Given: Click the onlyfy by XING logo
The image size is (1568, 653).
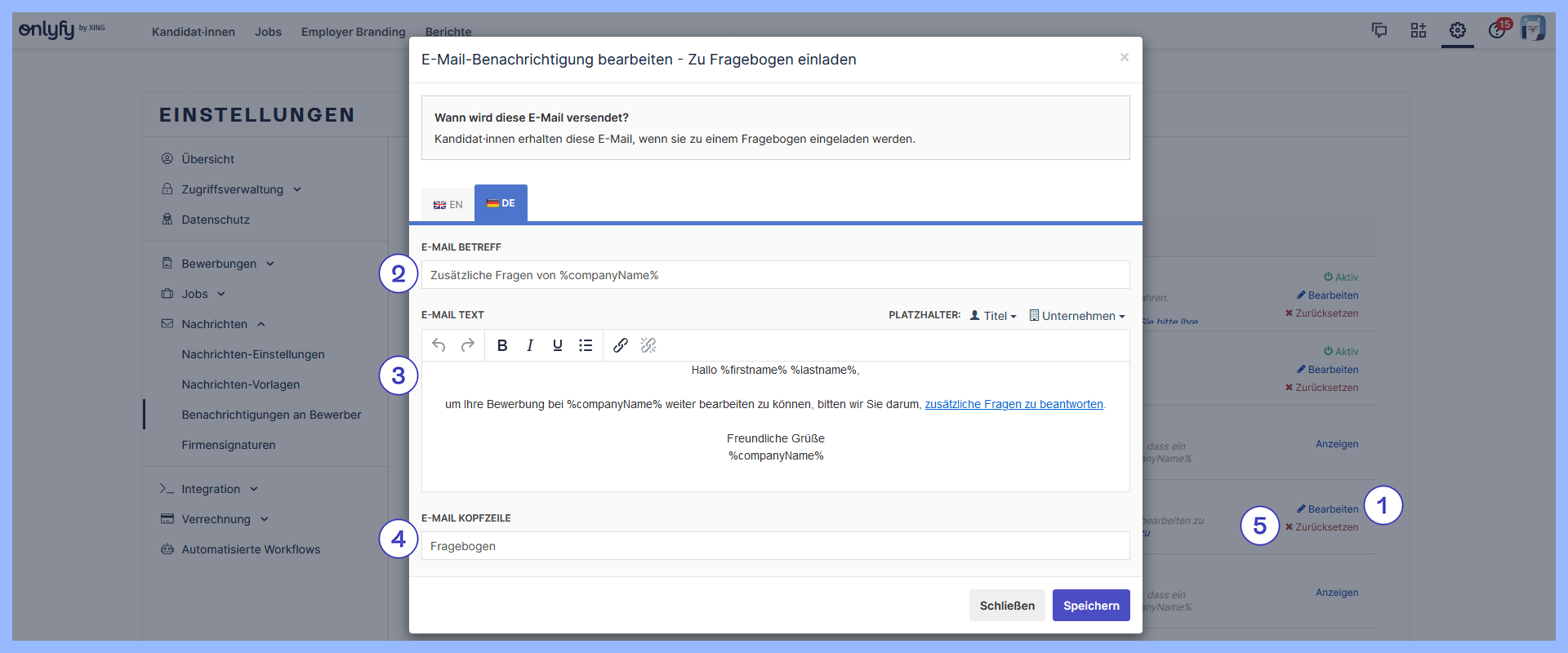Looking at the screenshot, I should [62, 29].
